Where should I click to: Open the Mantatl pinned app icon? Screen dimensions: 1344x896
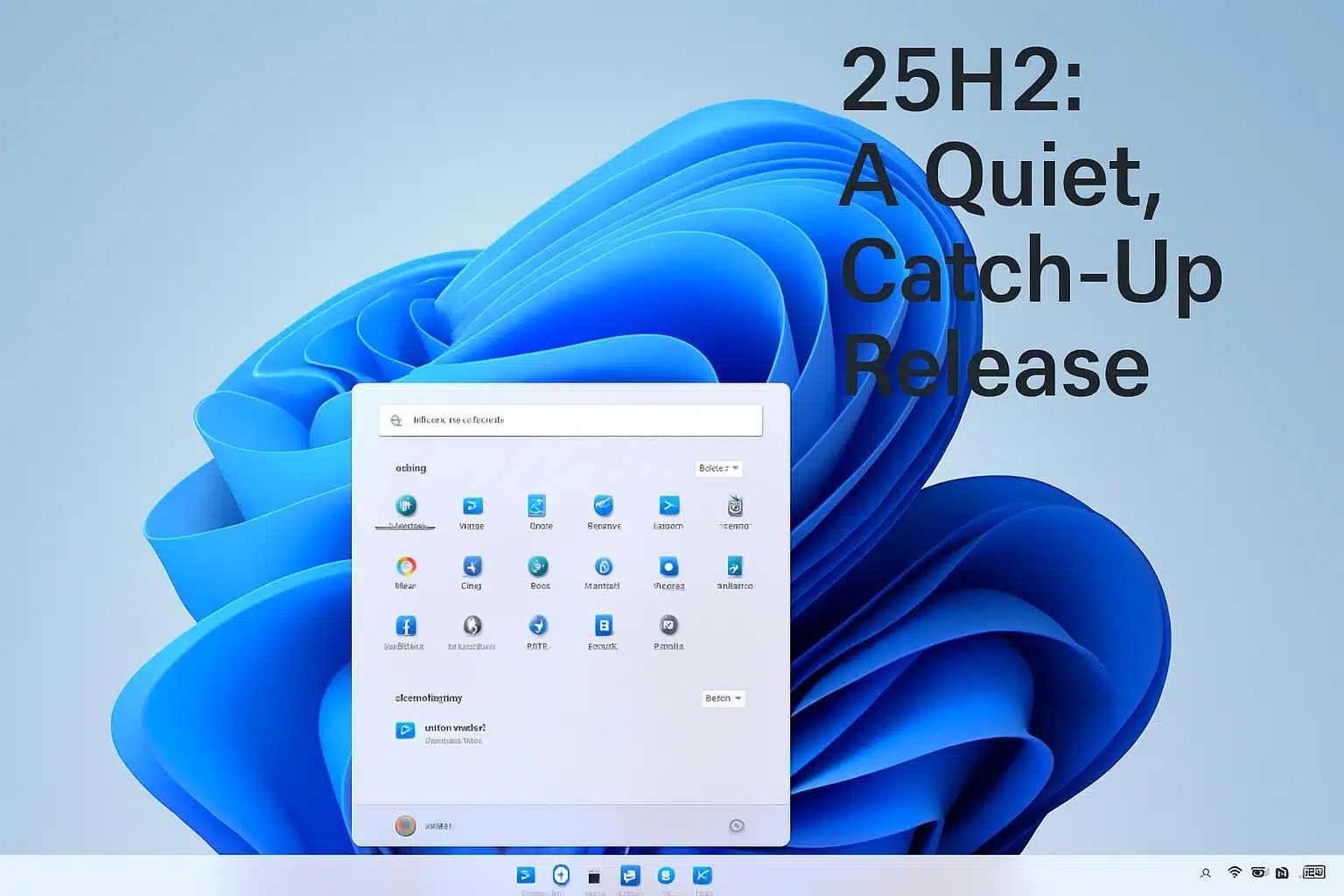(604, 566)
